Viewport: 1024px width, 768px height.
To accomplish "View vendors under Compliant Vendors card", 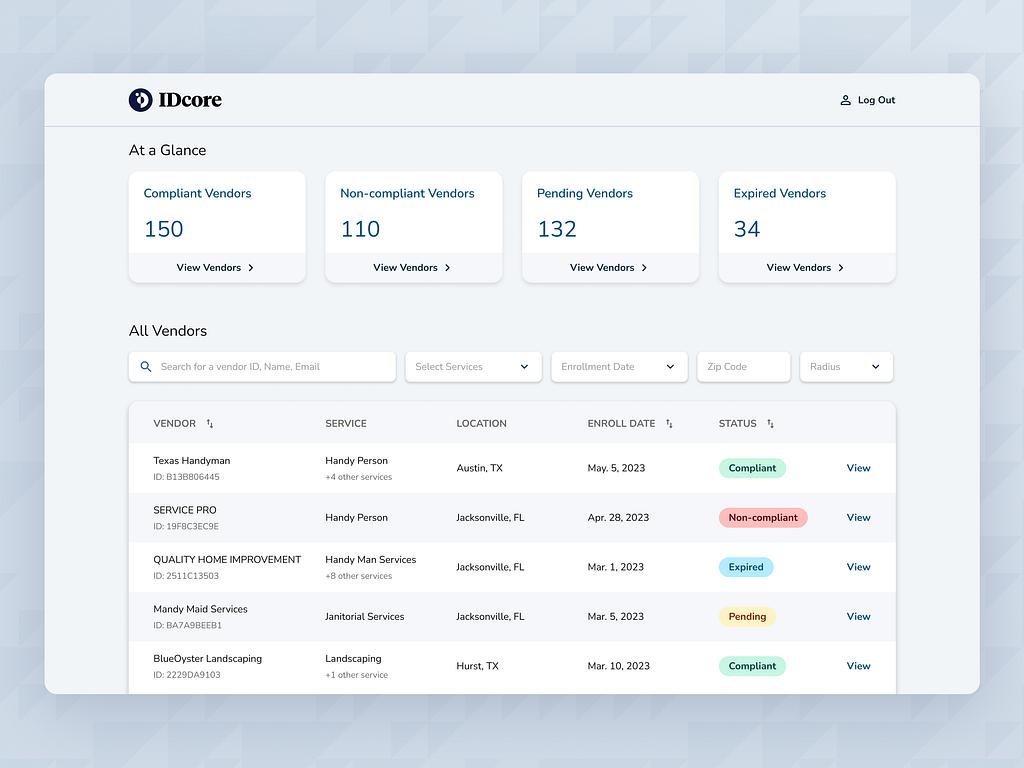I will pyautogui.click(x=216, y=268).
